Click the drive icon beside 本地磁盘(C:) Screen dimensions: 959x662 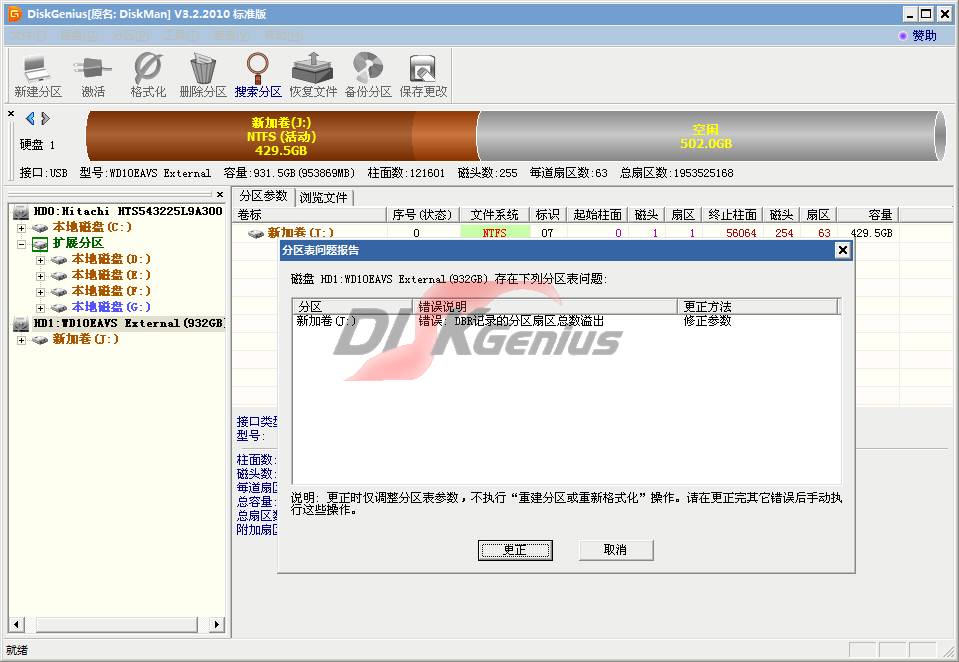[40, 228]
